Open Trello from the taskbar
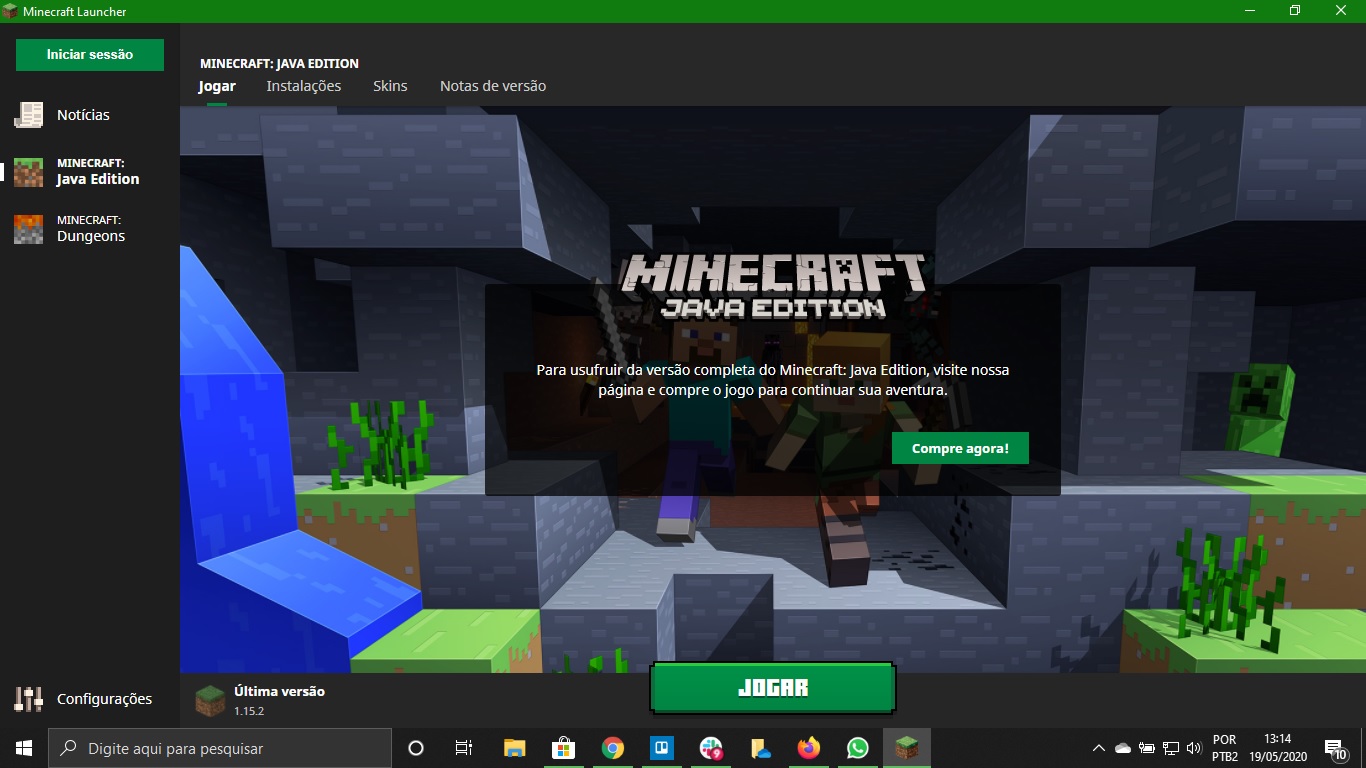Screen dimensions: 1366x768 tap(662, 748)
